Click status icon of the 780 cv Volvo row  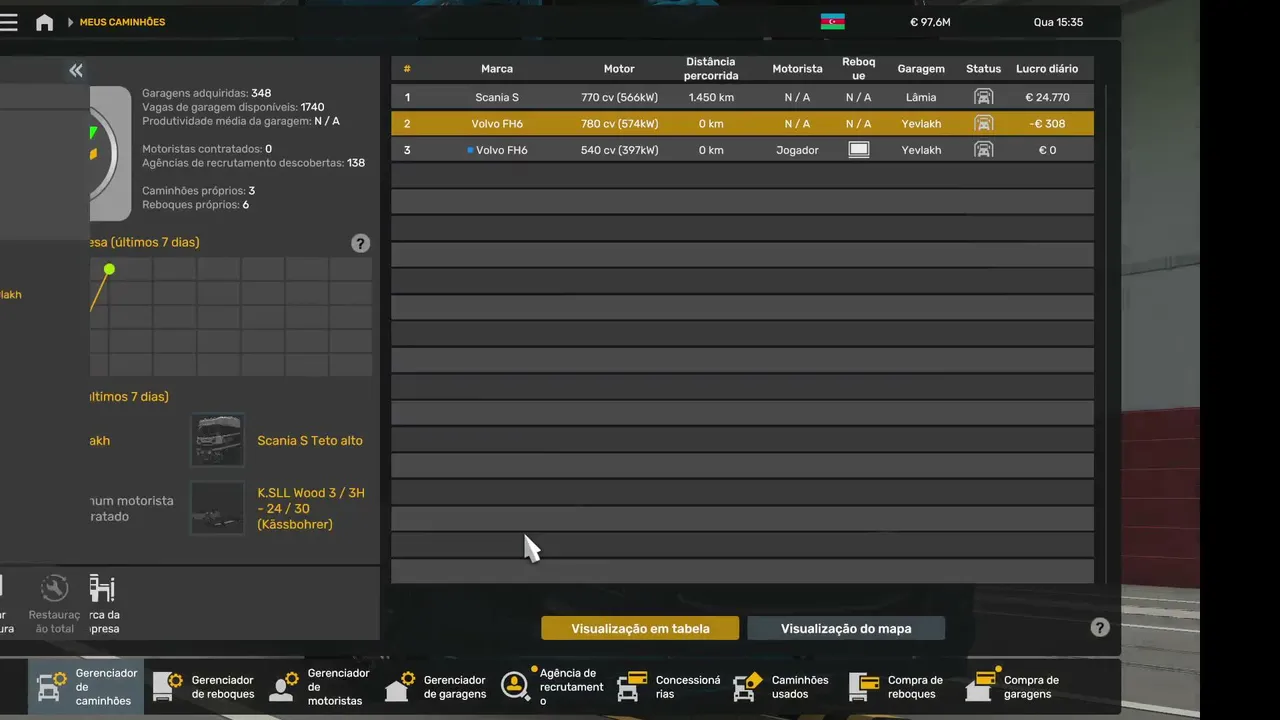click(983, 124)
